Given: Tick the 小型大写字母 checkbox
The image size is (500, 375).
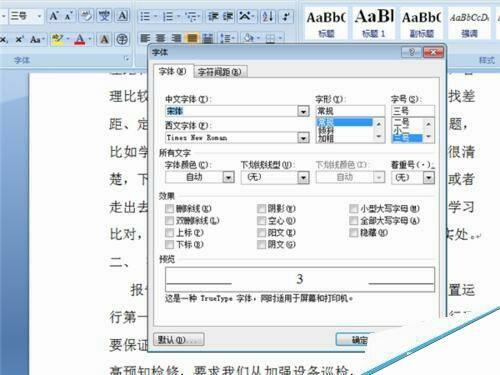Looking at the screenshot, I should [x=353, y=209].
